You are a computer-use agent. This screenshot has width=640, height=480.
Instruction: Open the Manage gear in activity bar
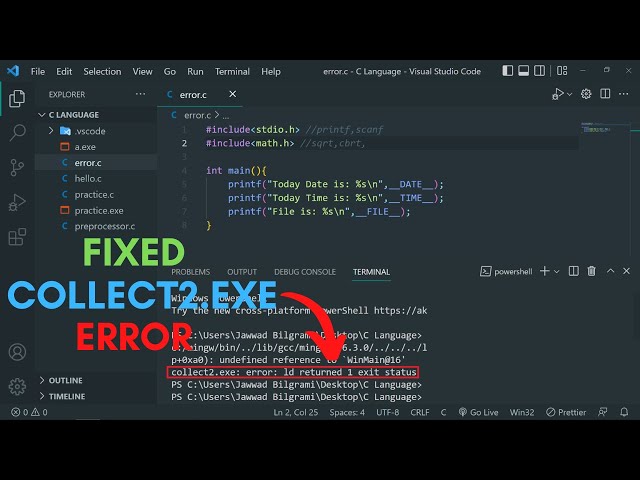coord(17,386)
